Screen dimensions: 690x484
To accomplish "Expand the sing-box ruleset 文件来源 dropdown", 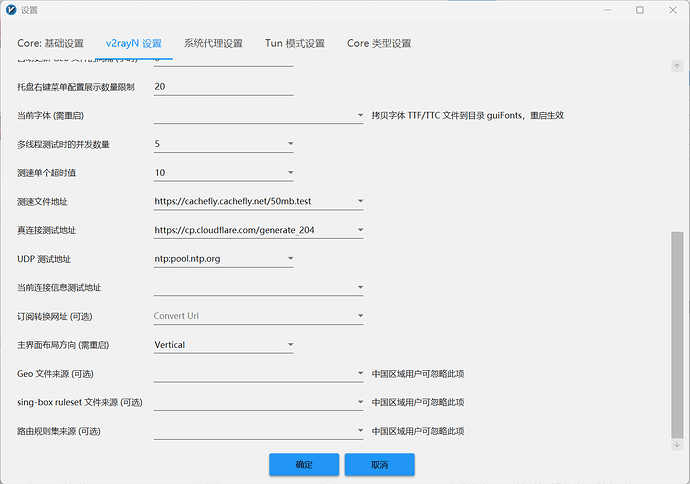I will pos(360,402).
